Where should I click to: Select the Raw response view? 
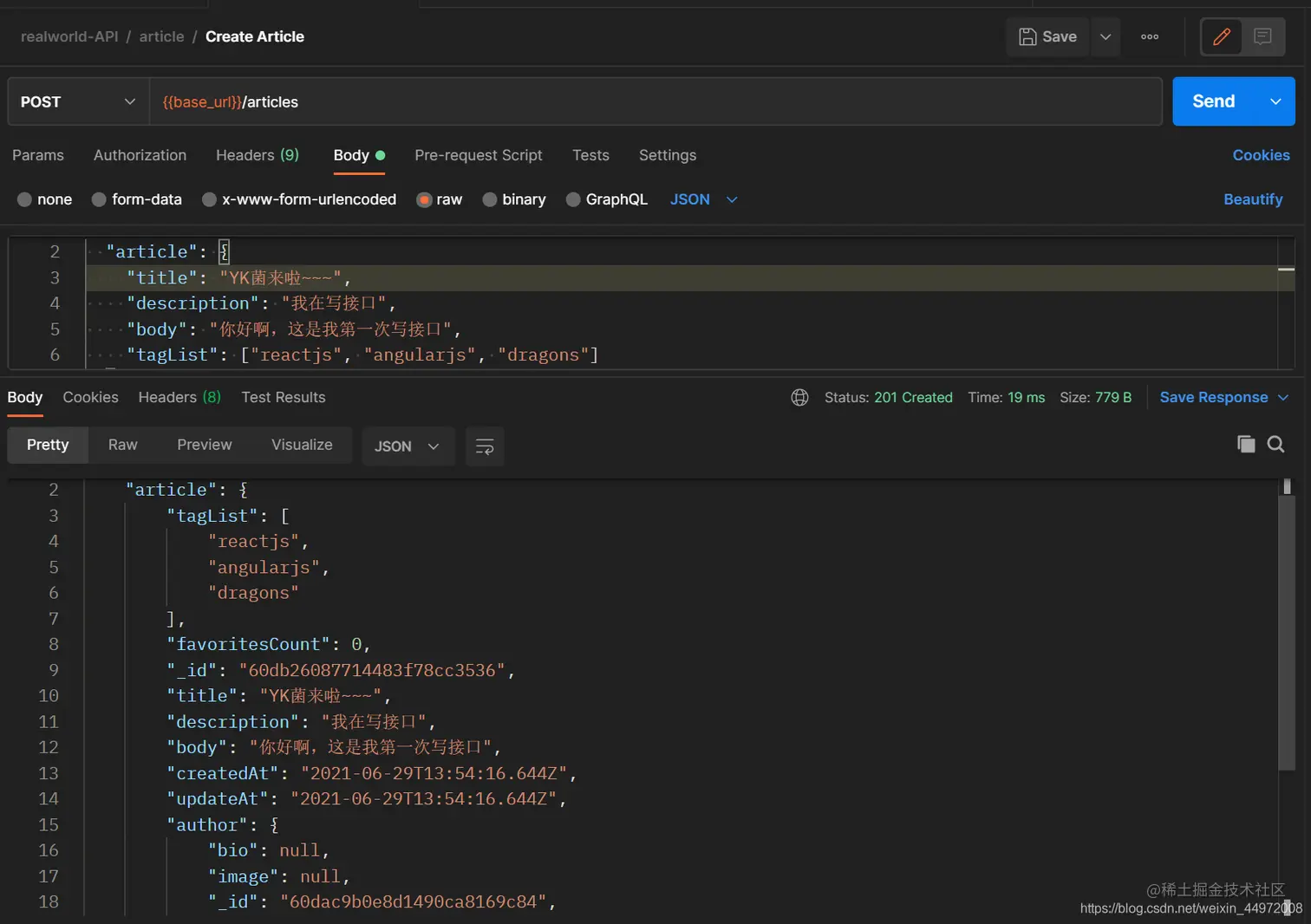(x=122, y=445)
